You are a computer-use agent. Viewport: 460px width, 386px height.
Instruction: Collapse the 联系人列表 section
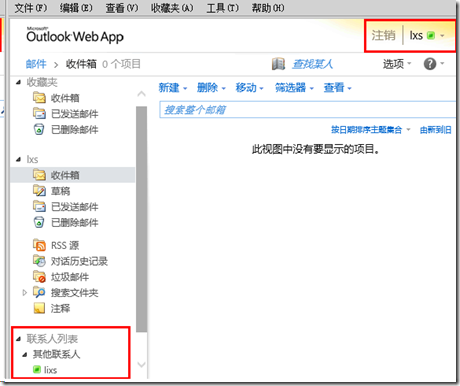pos(18,339)
